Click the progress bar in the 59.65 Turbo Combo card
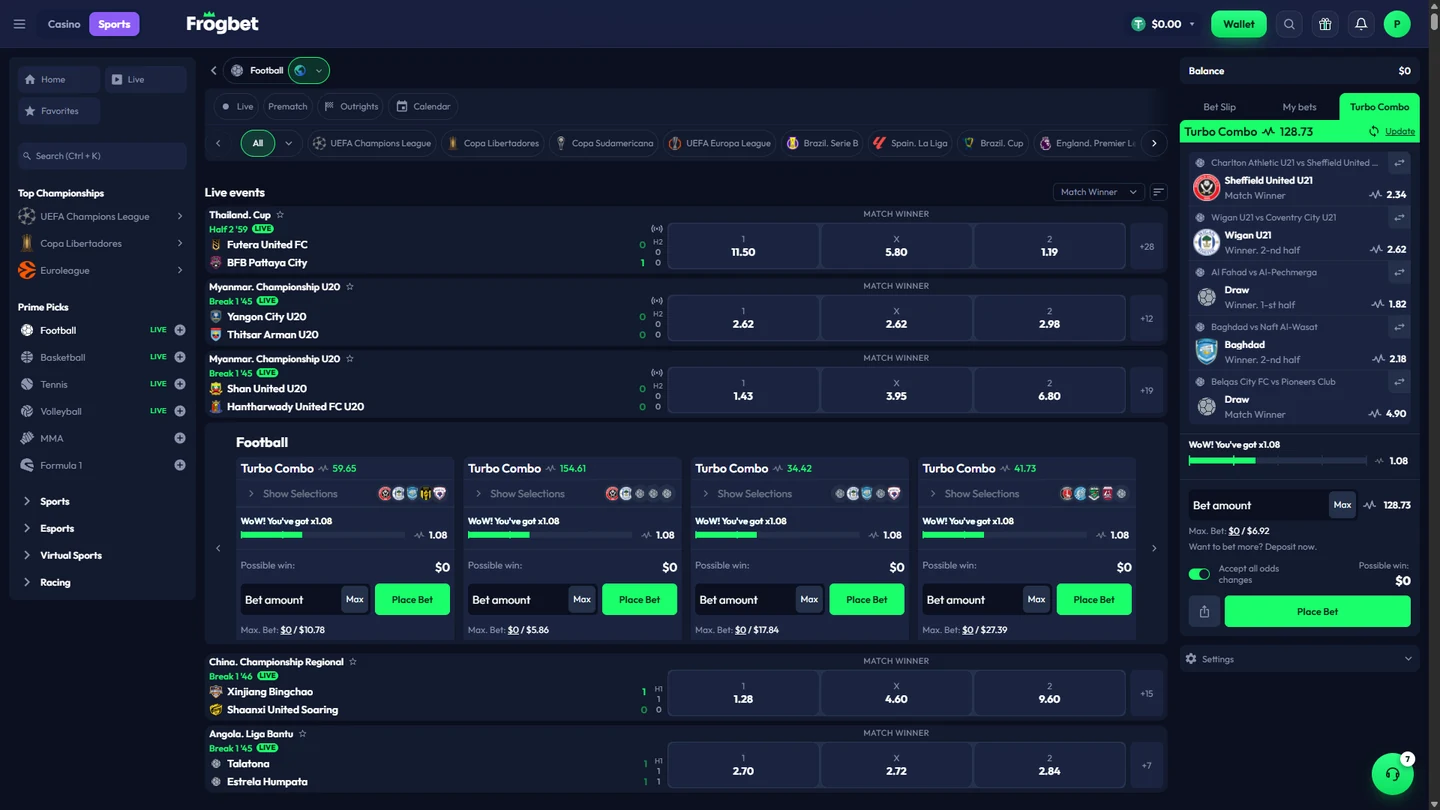The height and width of the screenshot is (810, 1440). 324,535
